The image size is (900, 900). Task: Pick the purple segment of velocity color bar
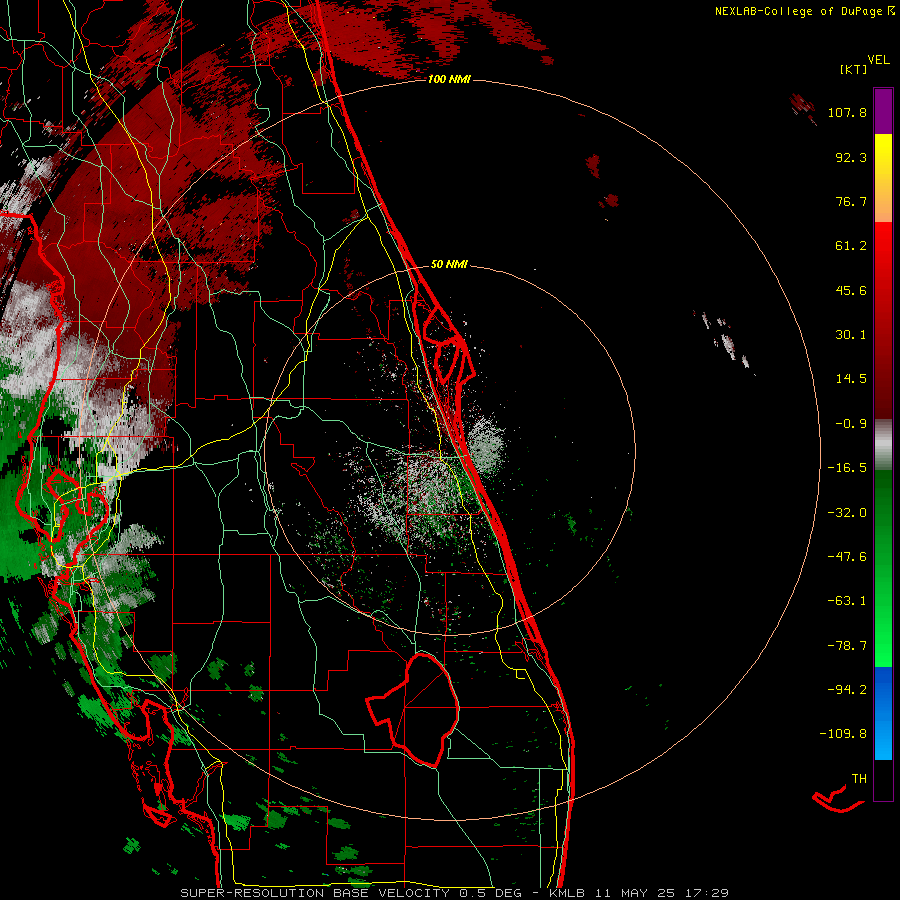[x=883, y=111]
